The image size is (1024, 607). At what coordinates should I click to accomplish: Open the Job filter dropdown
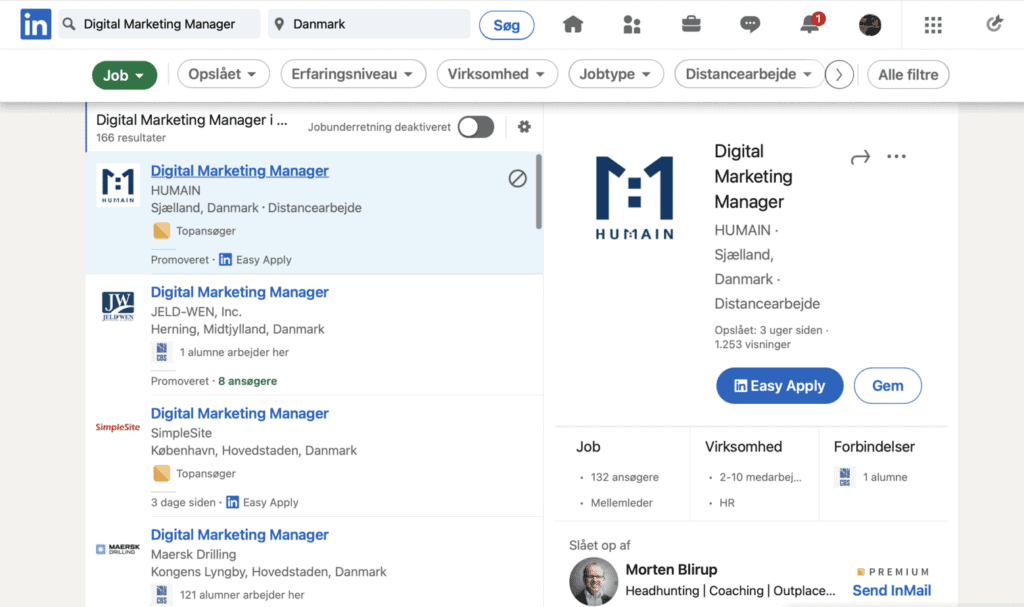click(x=124, y=75)
